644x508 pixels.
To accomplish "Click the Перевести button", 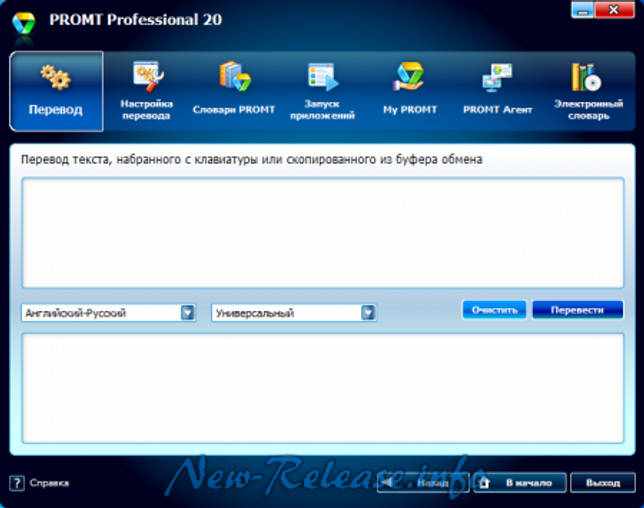I will [x=577, y=310].
